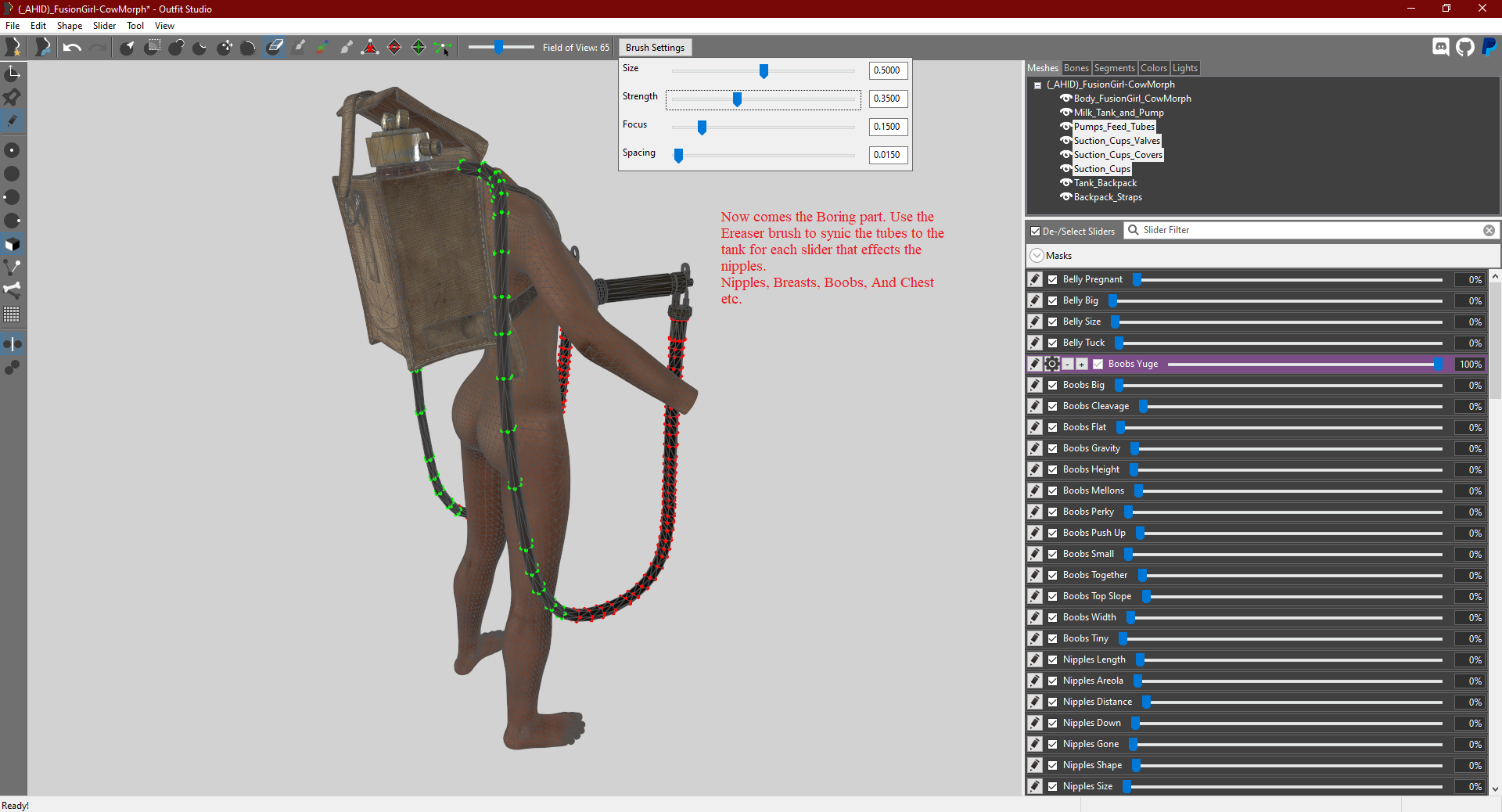Click the Brush Settings button
Screen dimensions: 1502x812
[655, 48]
